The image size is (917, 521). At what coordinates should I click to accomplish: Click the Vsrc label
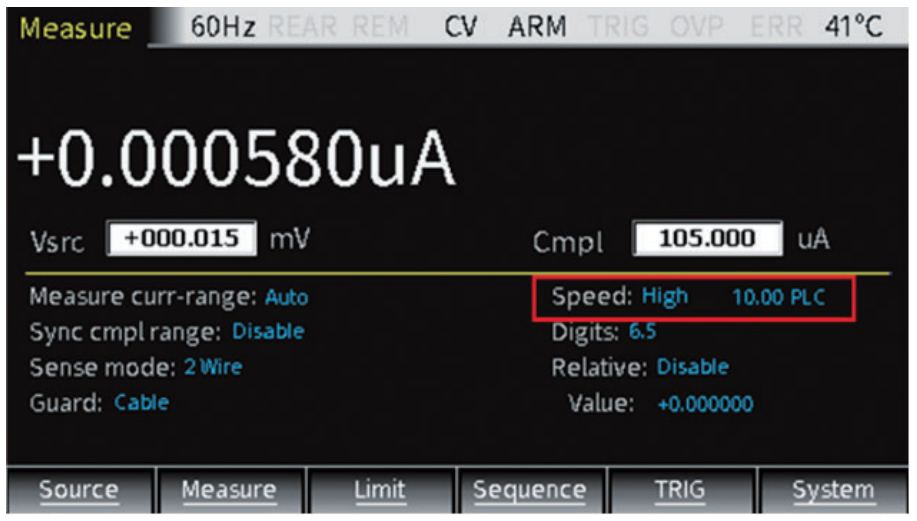point(57,242)
